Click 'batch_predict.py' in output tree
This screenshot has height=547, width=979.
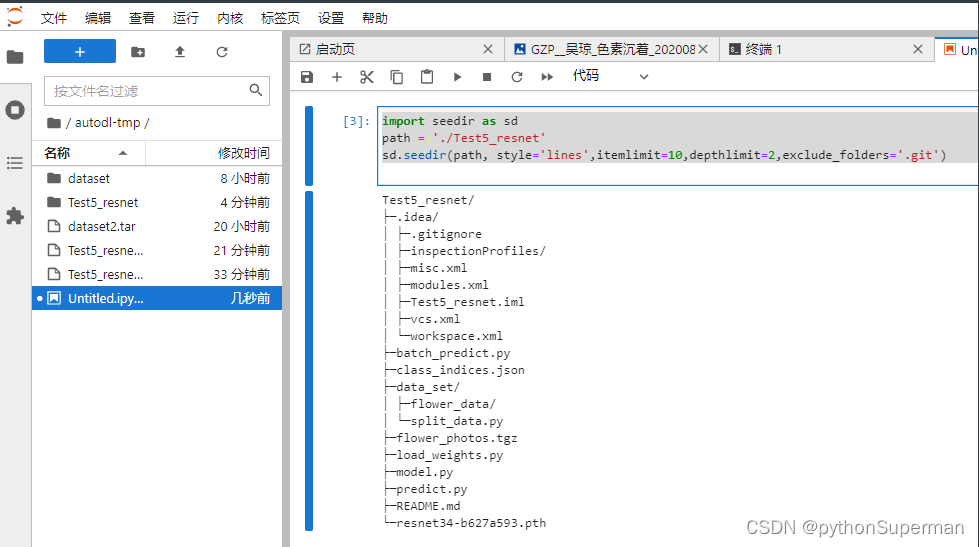[x=453, y=353]
